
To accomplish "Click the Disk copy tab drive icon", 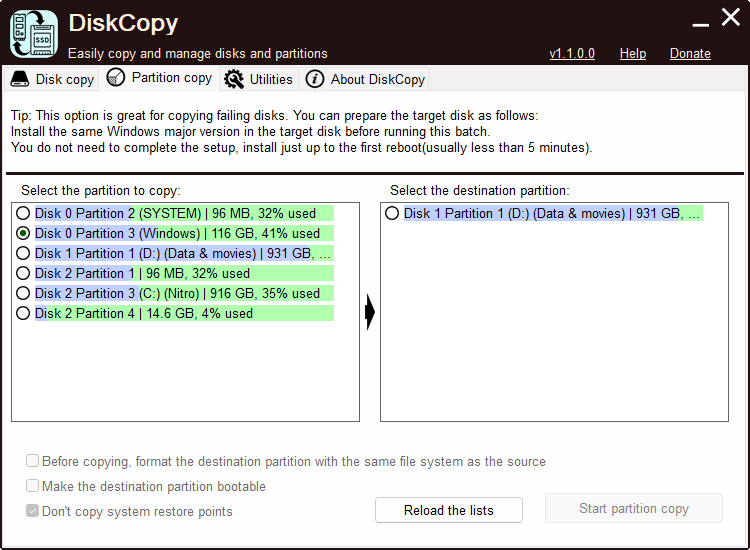I will pyautogui.click(x=20, y=79).
